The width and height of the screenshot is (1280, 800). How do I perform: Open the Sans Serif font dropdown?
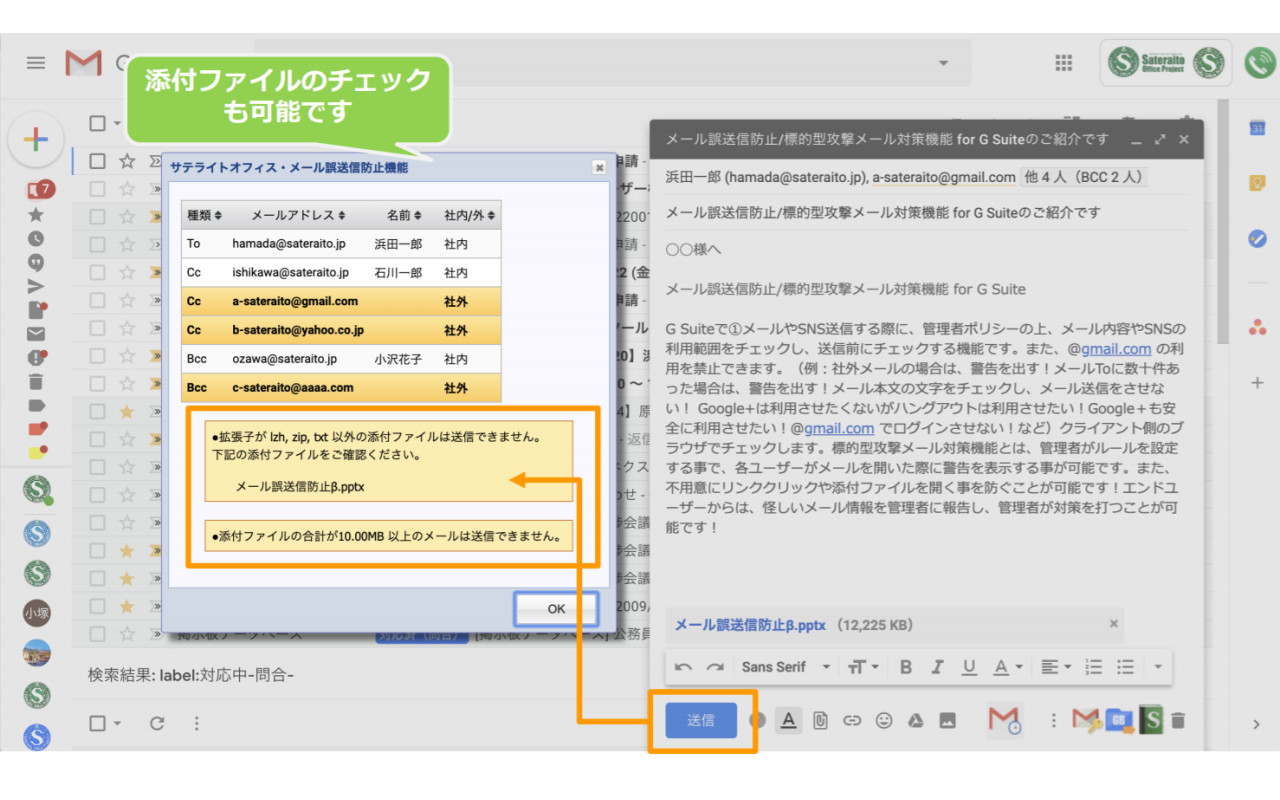[x=786, y=667]
